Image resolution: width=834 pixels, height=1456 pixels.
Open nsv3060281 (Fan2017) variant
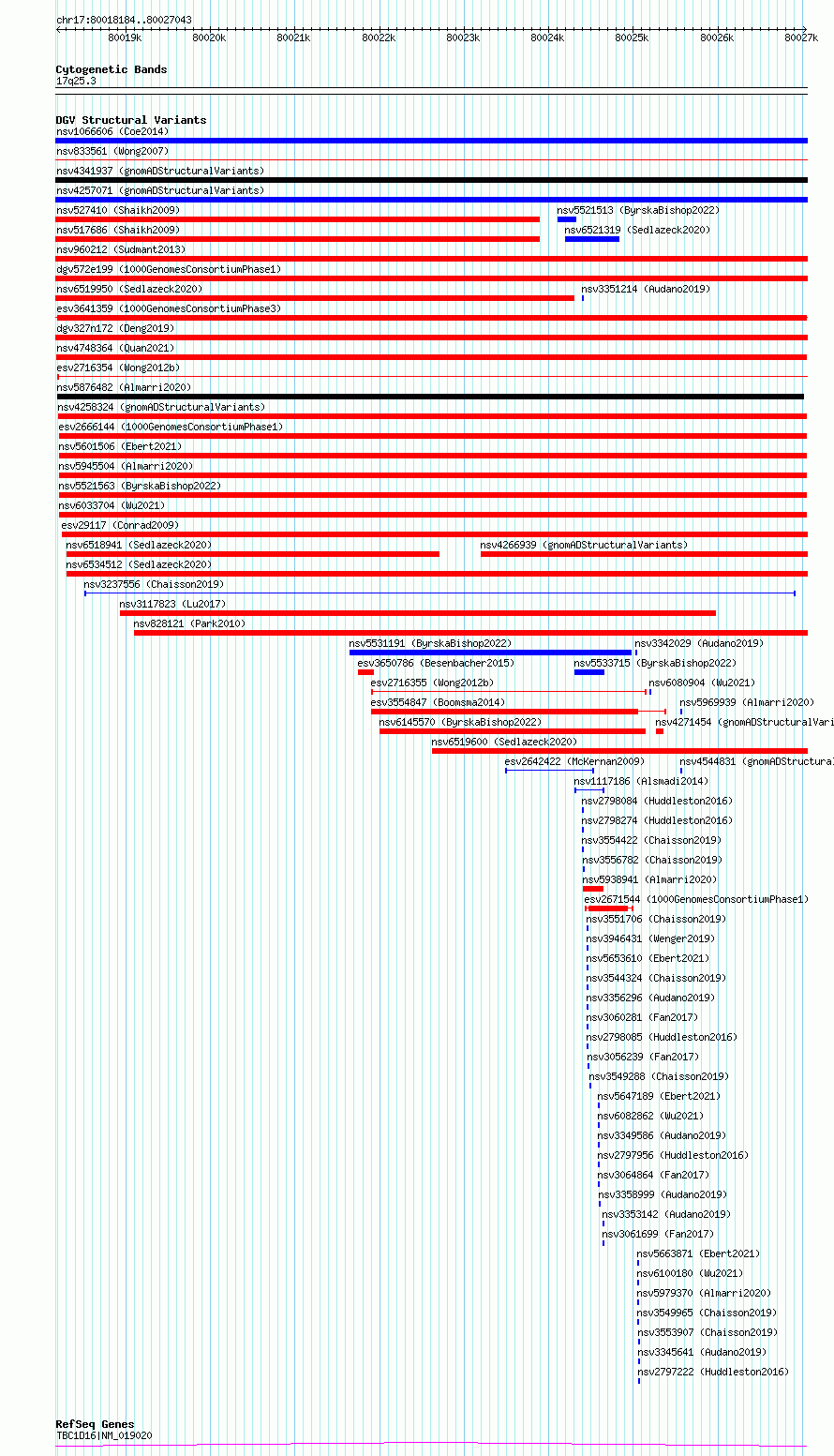click(643, 1017)
